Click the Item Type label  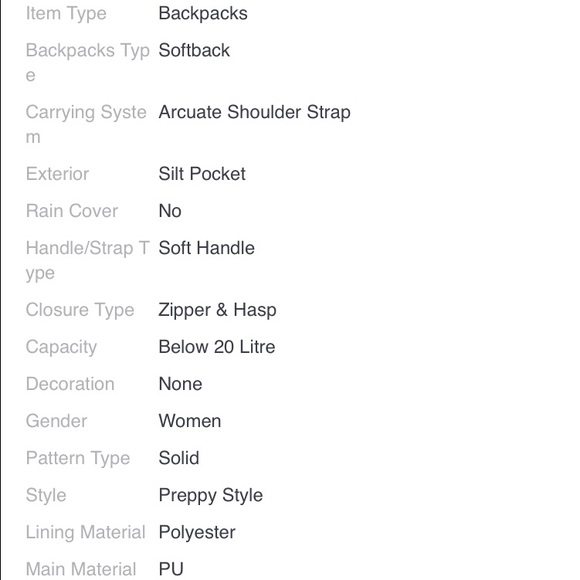click(66, 14)
